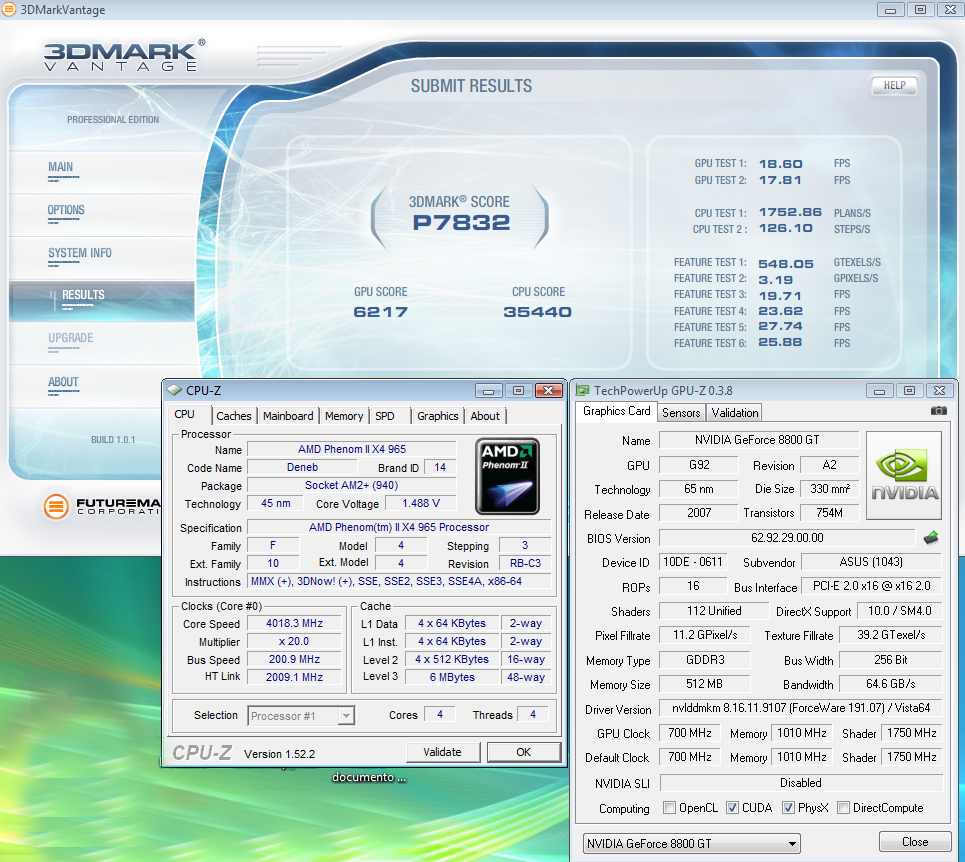This screenshot has width=965, height=862.
Task: Close the CPU-Z window with red X
Action: click(548, 391)
